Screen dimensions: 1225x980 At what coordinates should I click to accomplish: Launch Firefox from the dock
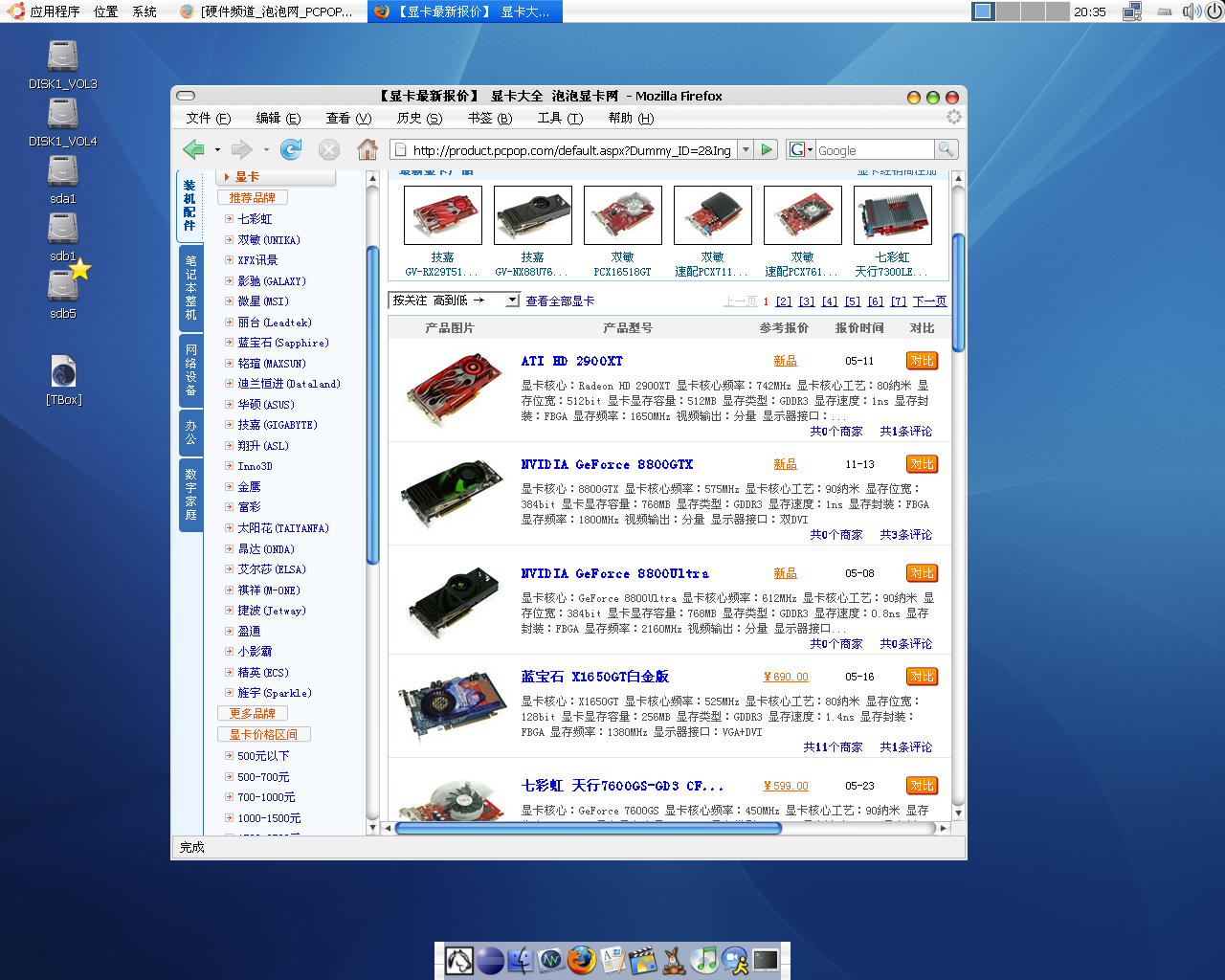click(x=581, y=960)
